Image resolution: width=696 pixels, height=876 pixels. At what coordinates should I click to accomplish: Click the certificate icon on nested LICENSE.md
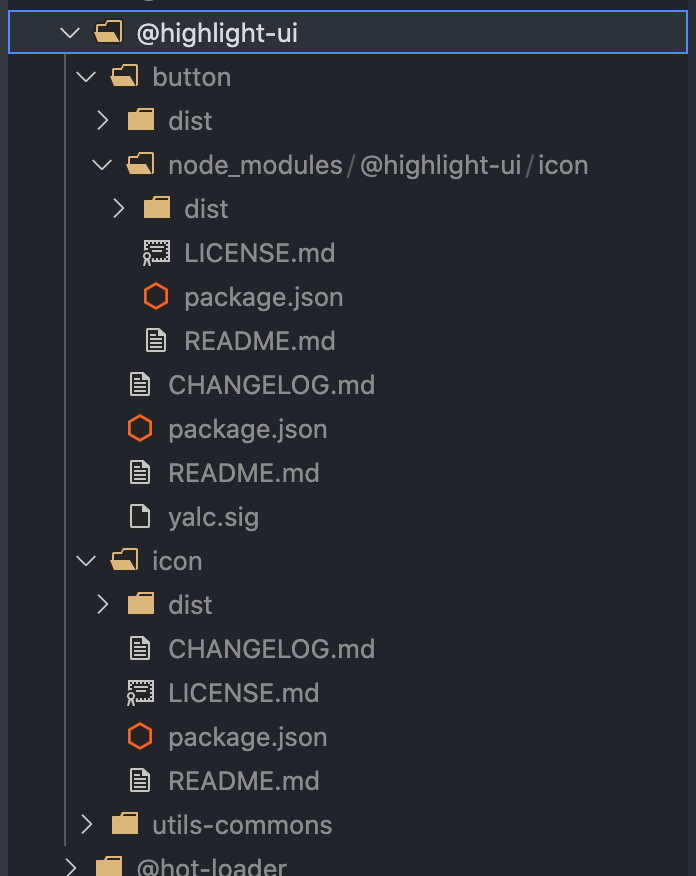156,252
